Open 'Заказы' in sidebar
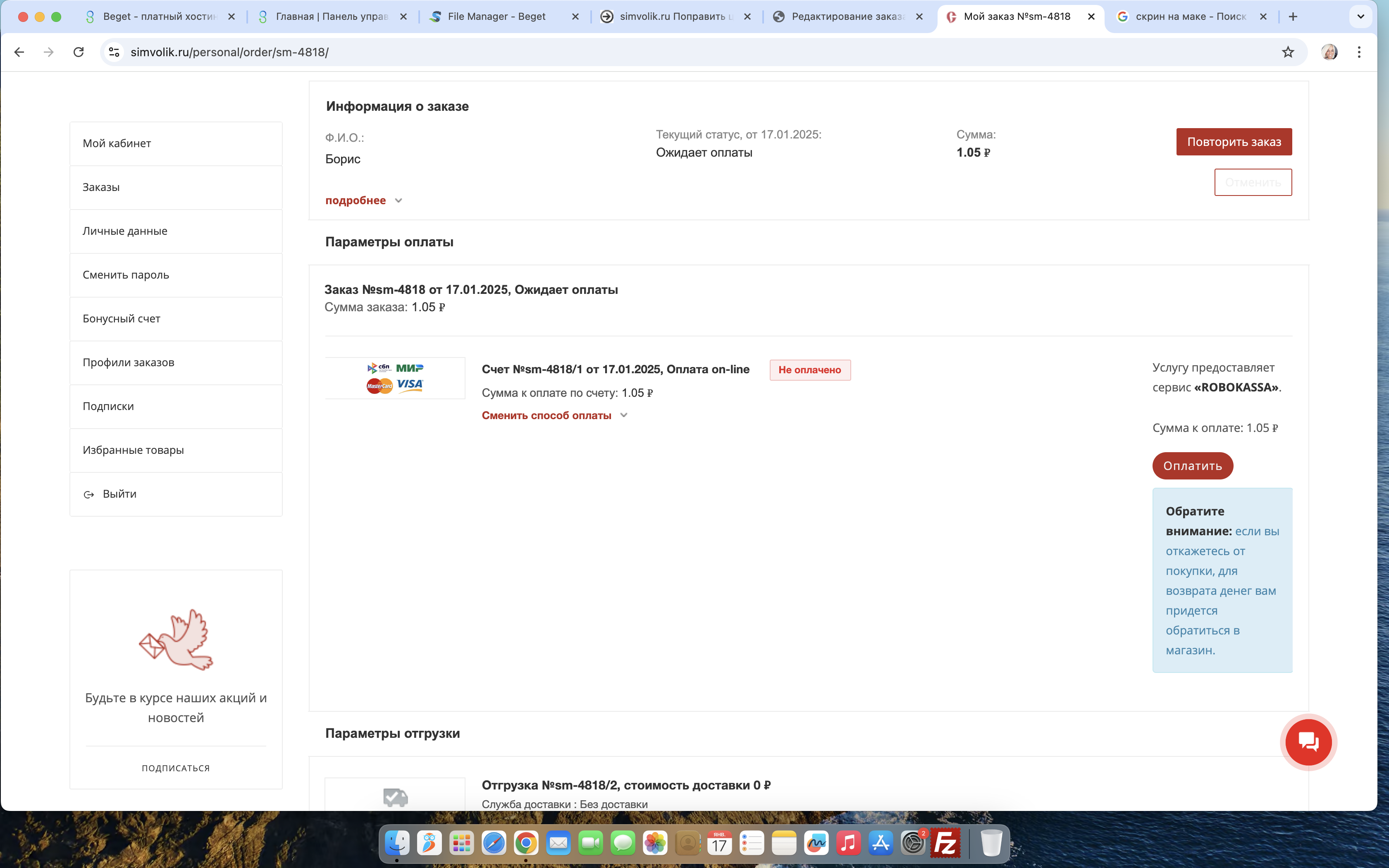The image size is (1389, 868). coord(176,188)
